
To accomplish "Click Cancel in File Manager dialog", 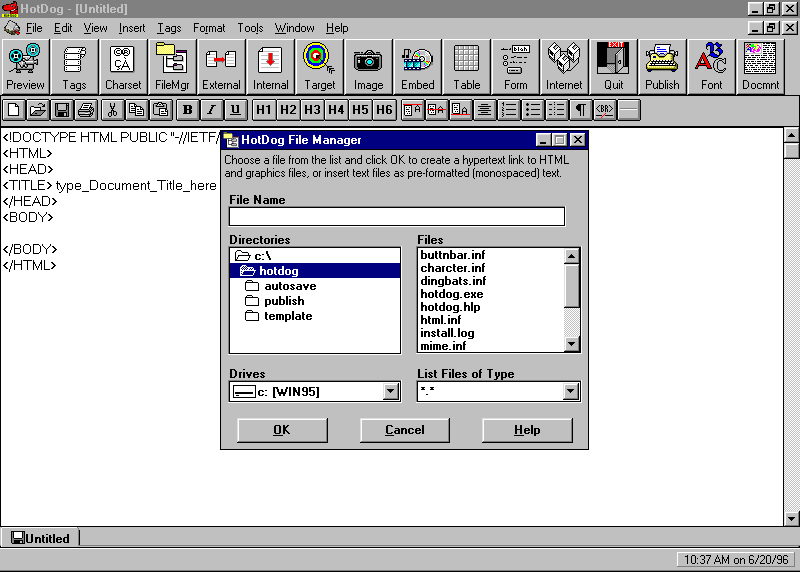I will [405, 430].
